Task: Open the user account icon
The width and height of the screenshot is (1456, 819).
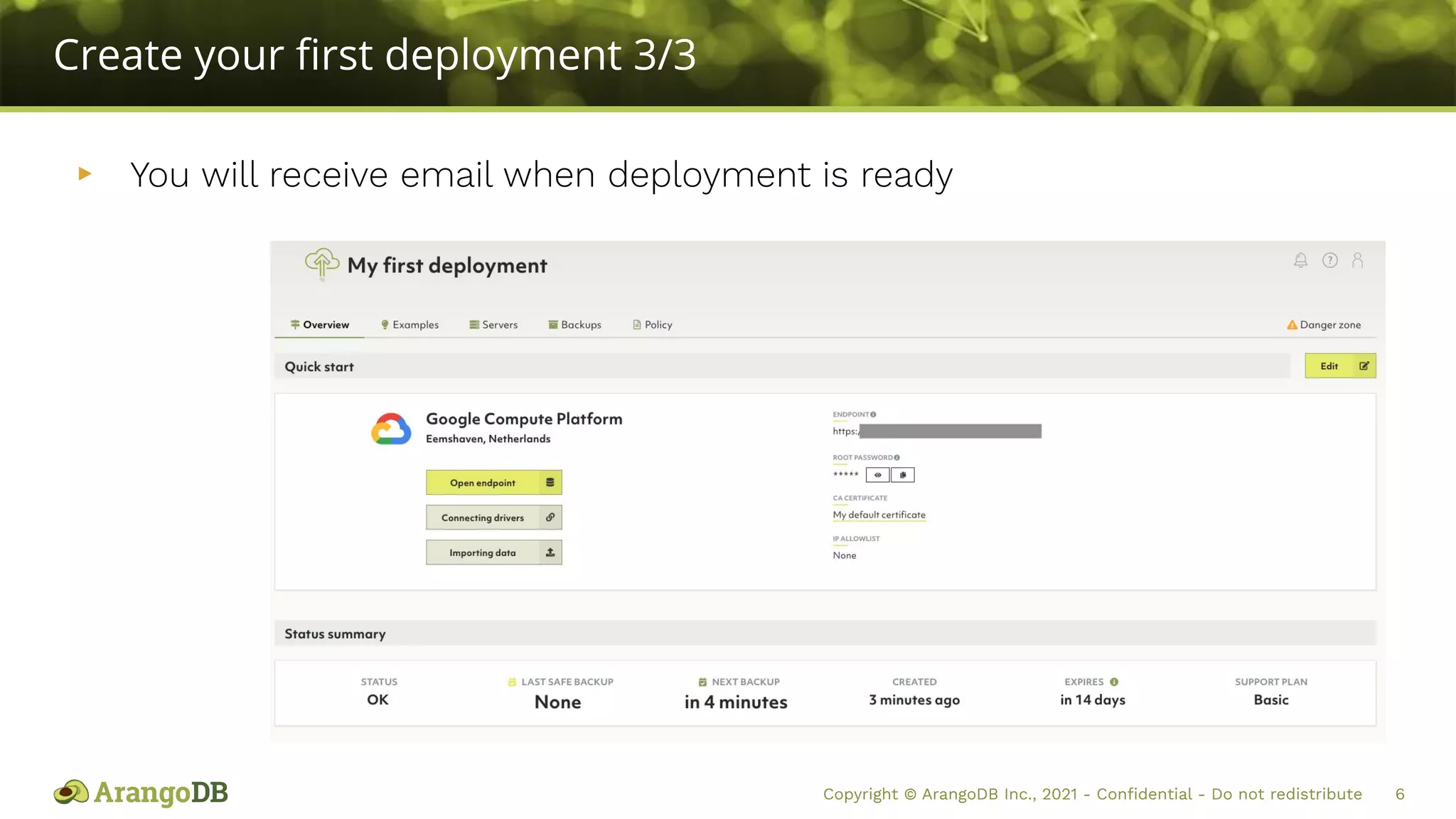Action: 1358,260
